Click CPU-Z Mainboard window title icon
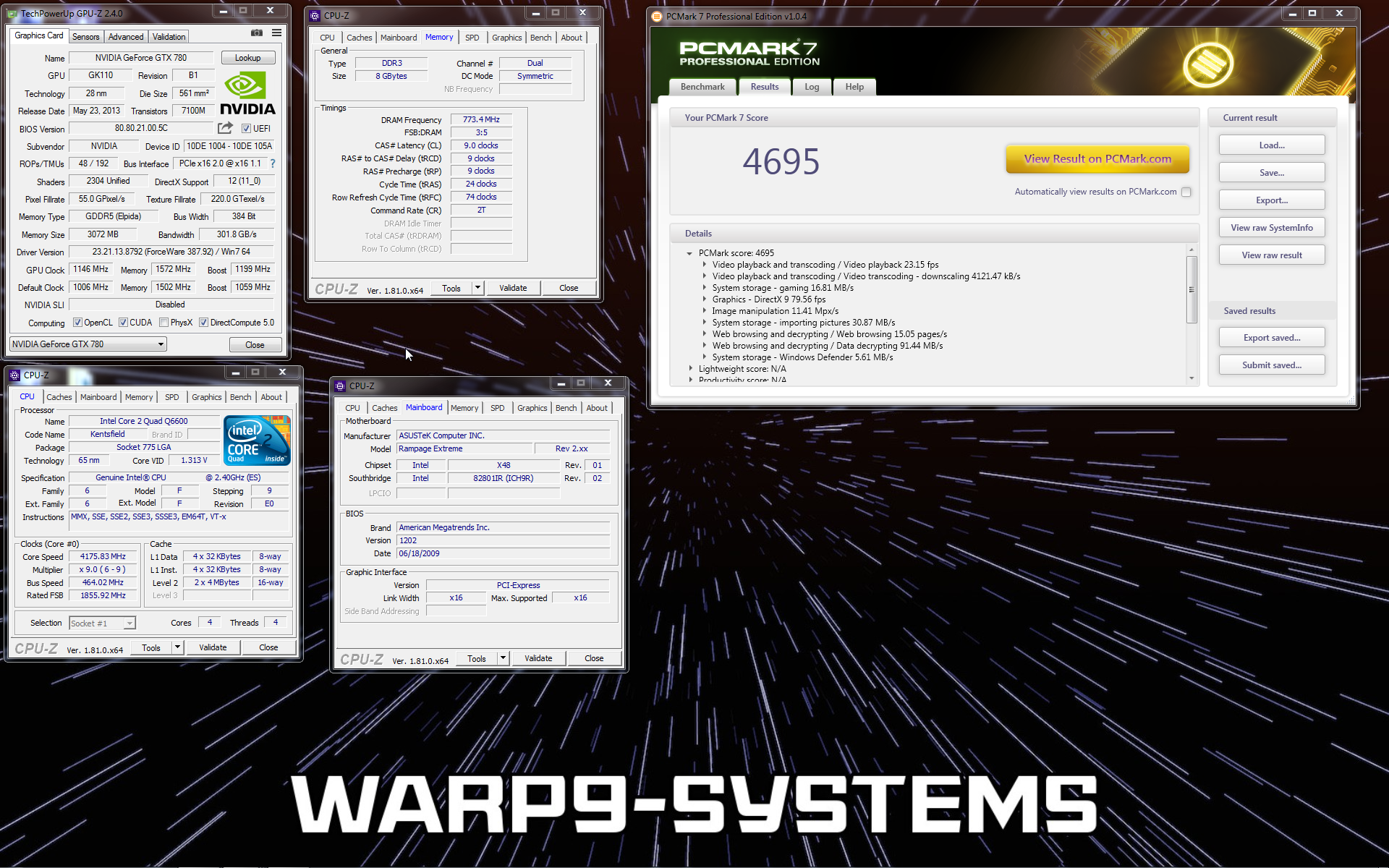Viewport: 1389px width, 868px height. [x=340, y=386]
